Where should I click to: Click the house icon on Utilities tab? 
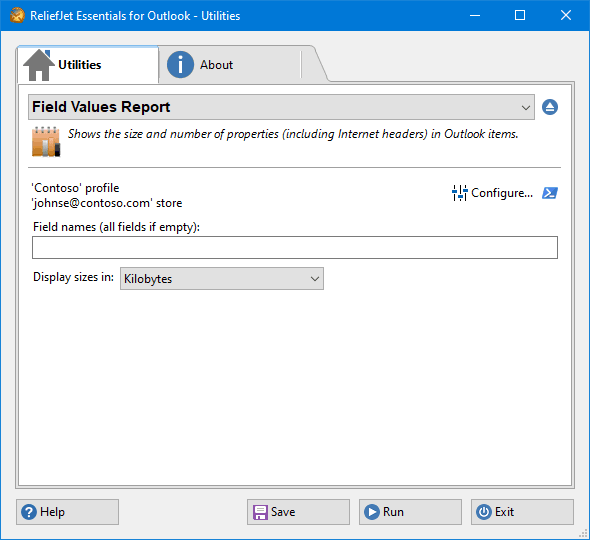38,65
